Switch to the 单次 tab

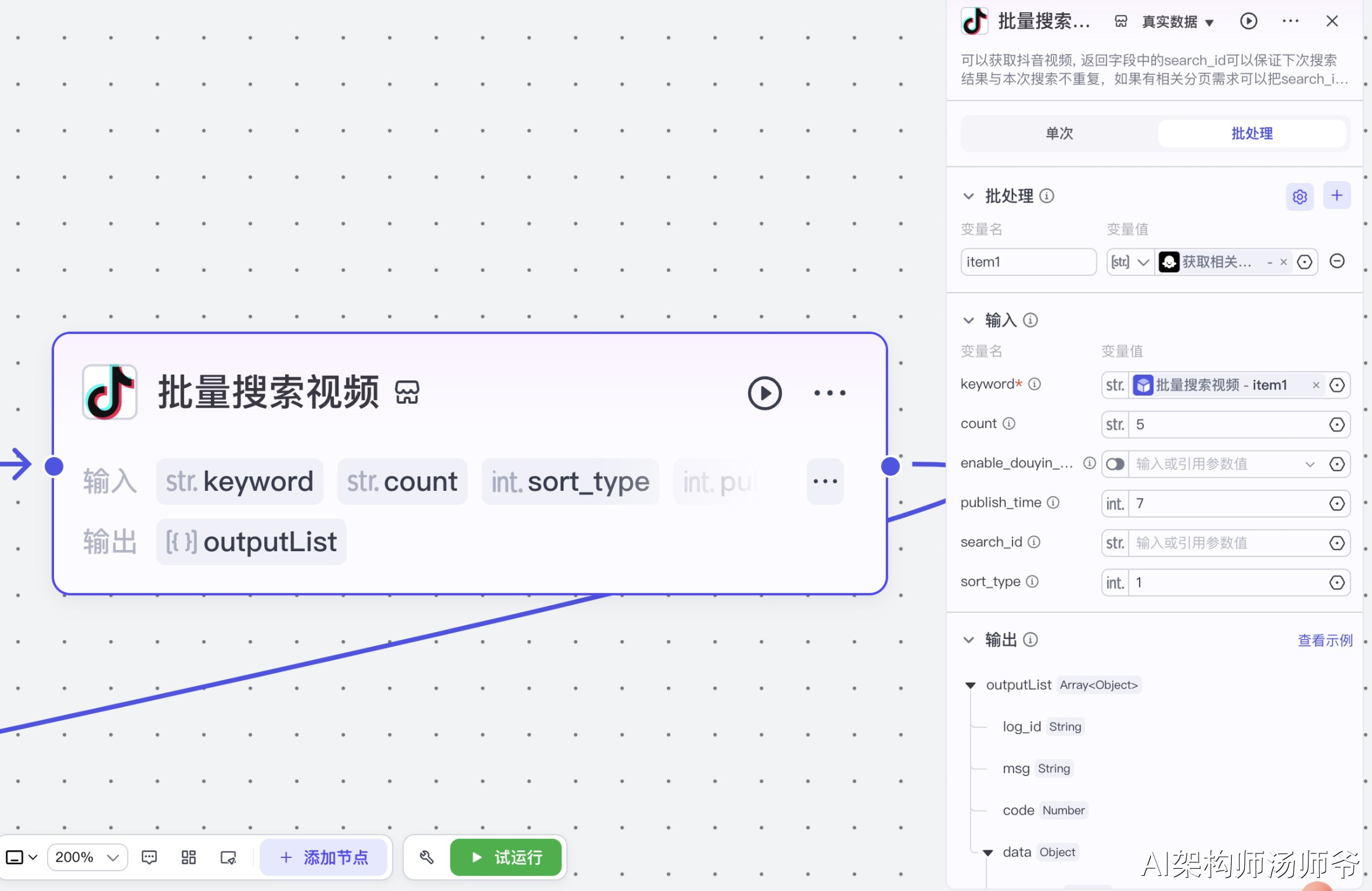[1059, 133]
